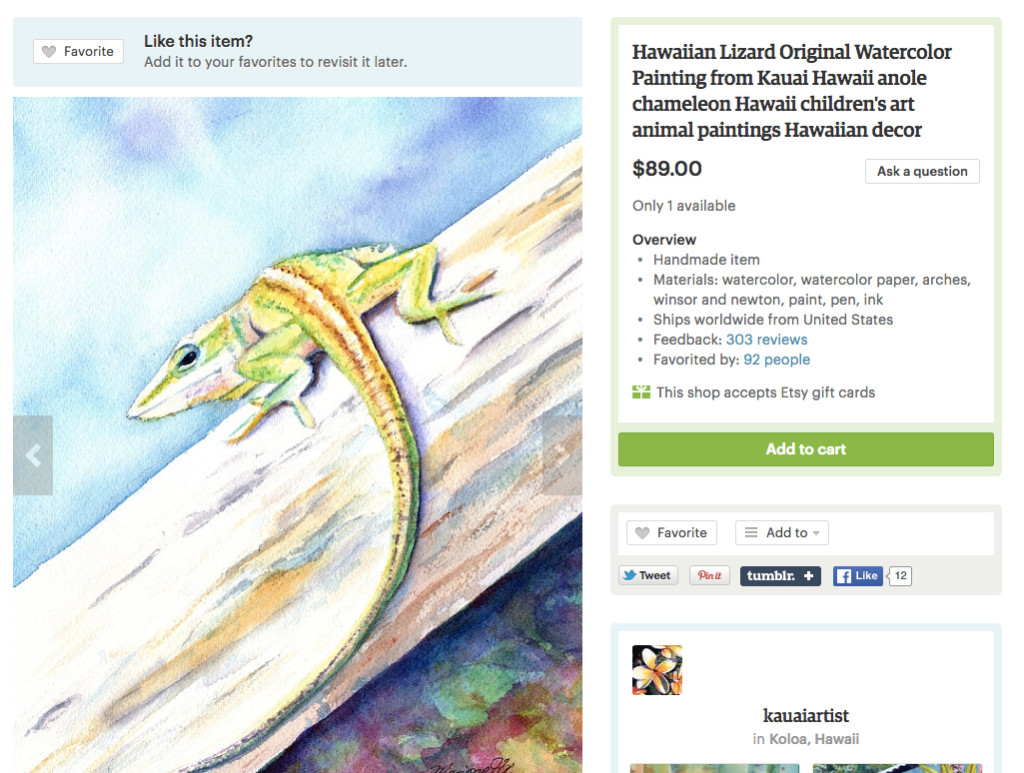Share listing via Tweet button

(x=648, y=575)
